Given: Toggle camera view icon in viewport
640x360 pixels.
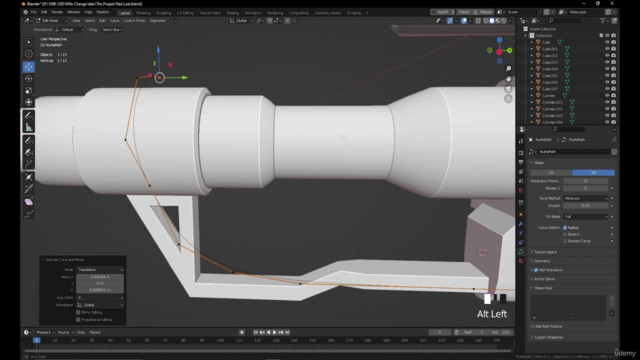Looking at the screenshot, I should [508, 89].
